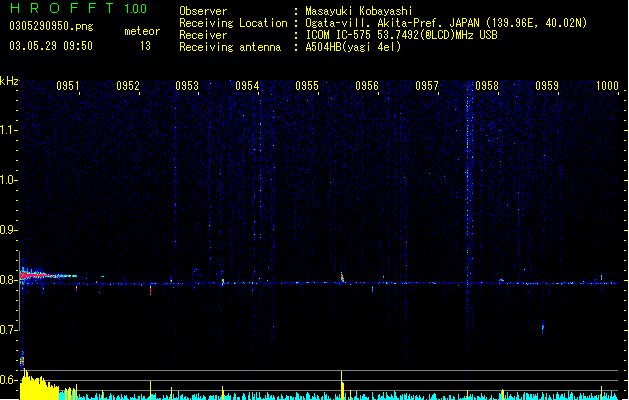Viewport: 629px width, 400px height.
Task: Click the 0.9 kHz axis label
Action: [x=8, y=230]
